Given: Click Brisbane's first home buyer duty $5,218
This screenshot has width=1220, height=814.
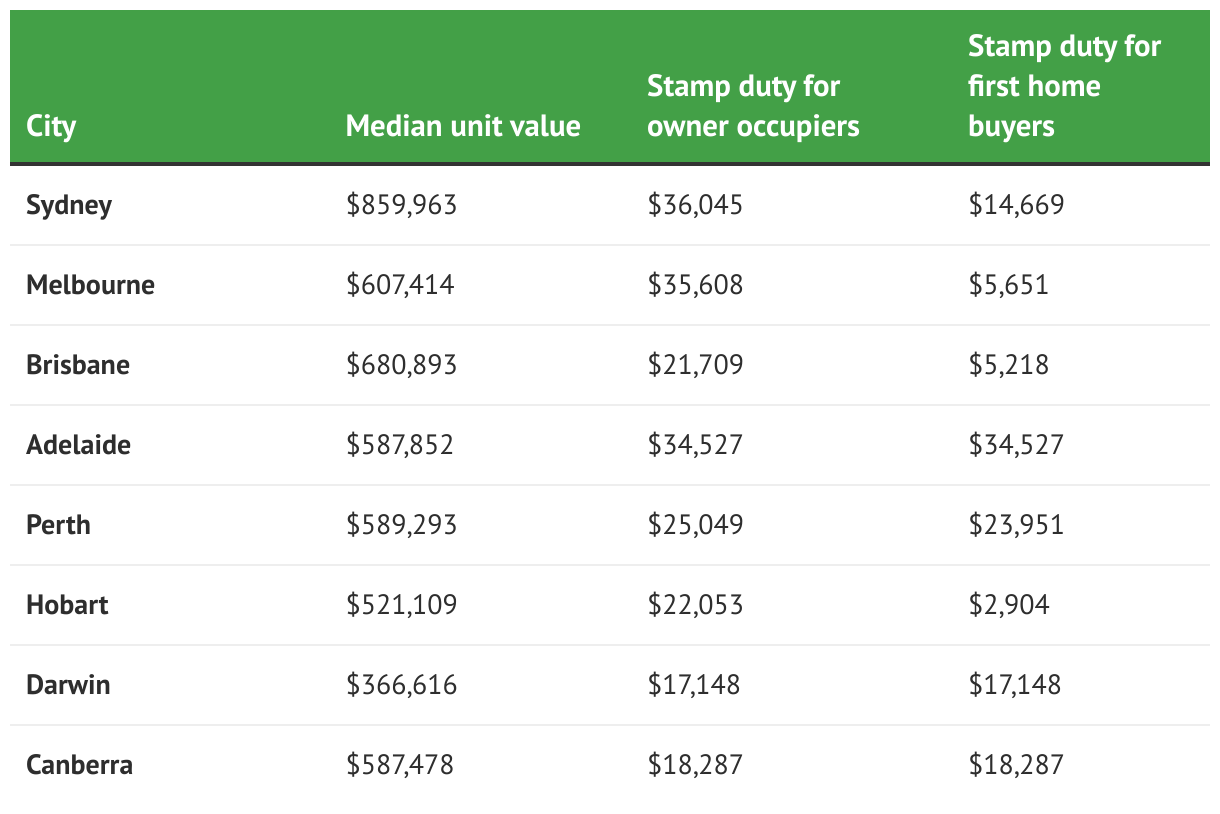Looking at the screenshot, I should pyautogui.click(x=1008, y=365).
